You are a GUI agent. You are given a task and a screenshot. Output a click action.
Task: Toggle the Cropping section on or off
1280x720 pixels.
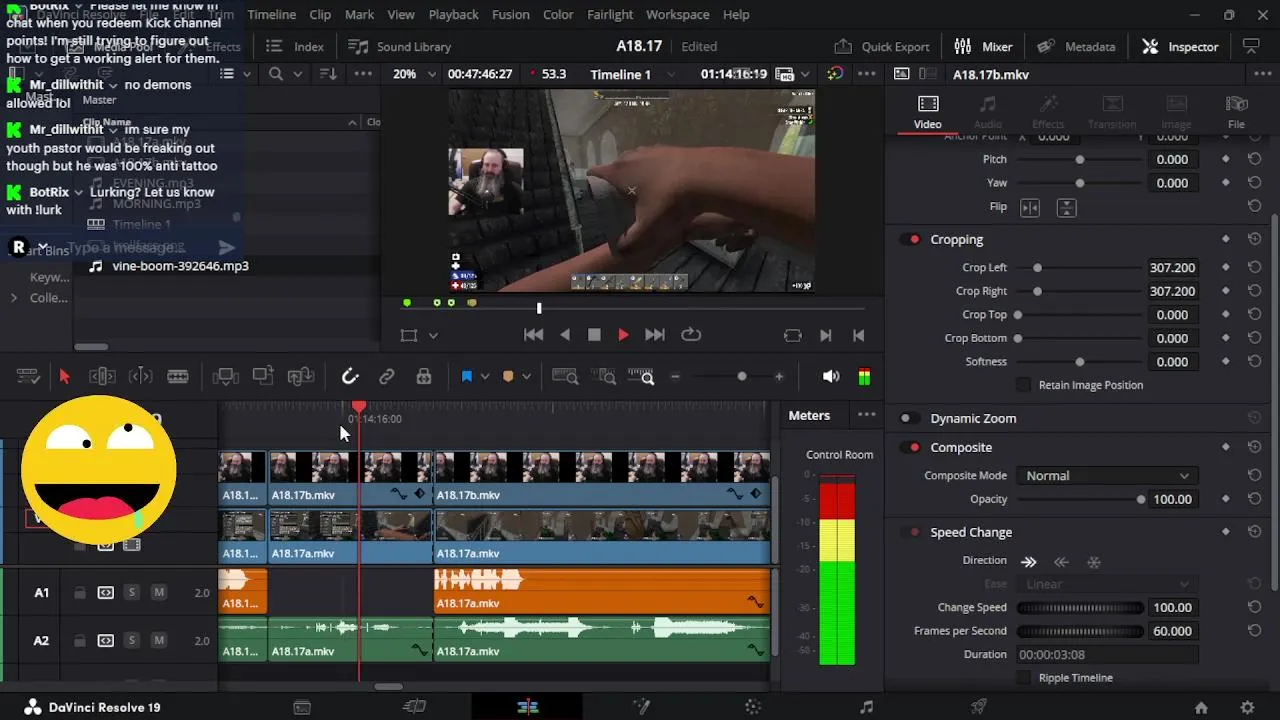coord(911,240)
